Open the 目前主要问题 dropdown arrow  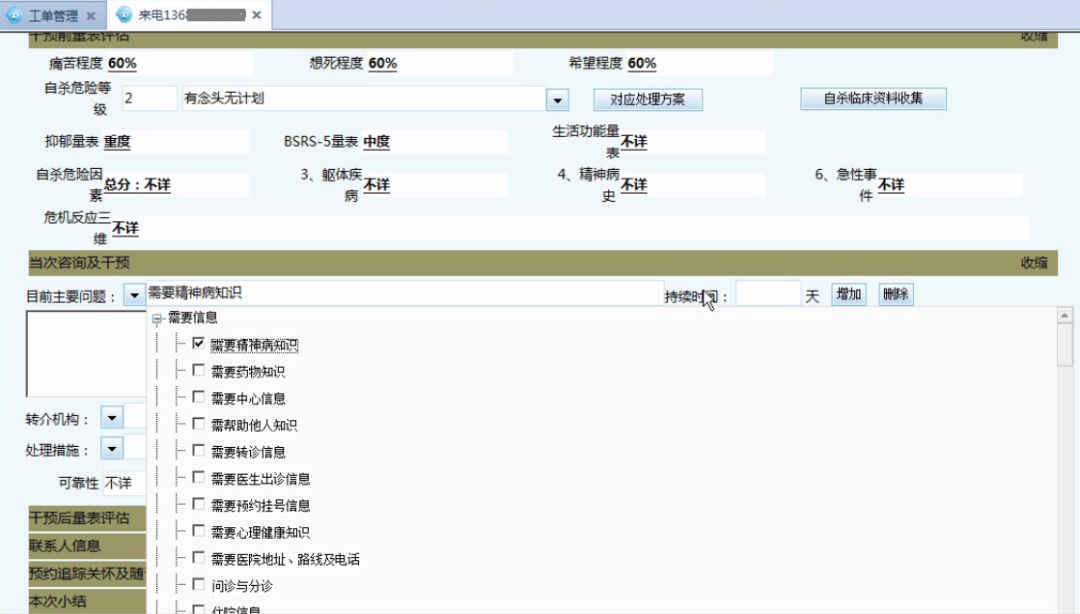point(135,292)
